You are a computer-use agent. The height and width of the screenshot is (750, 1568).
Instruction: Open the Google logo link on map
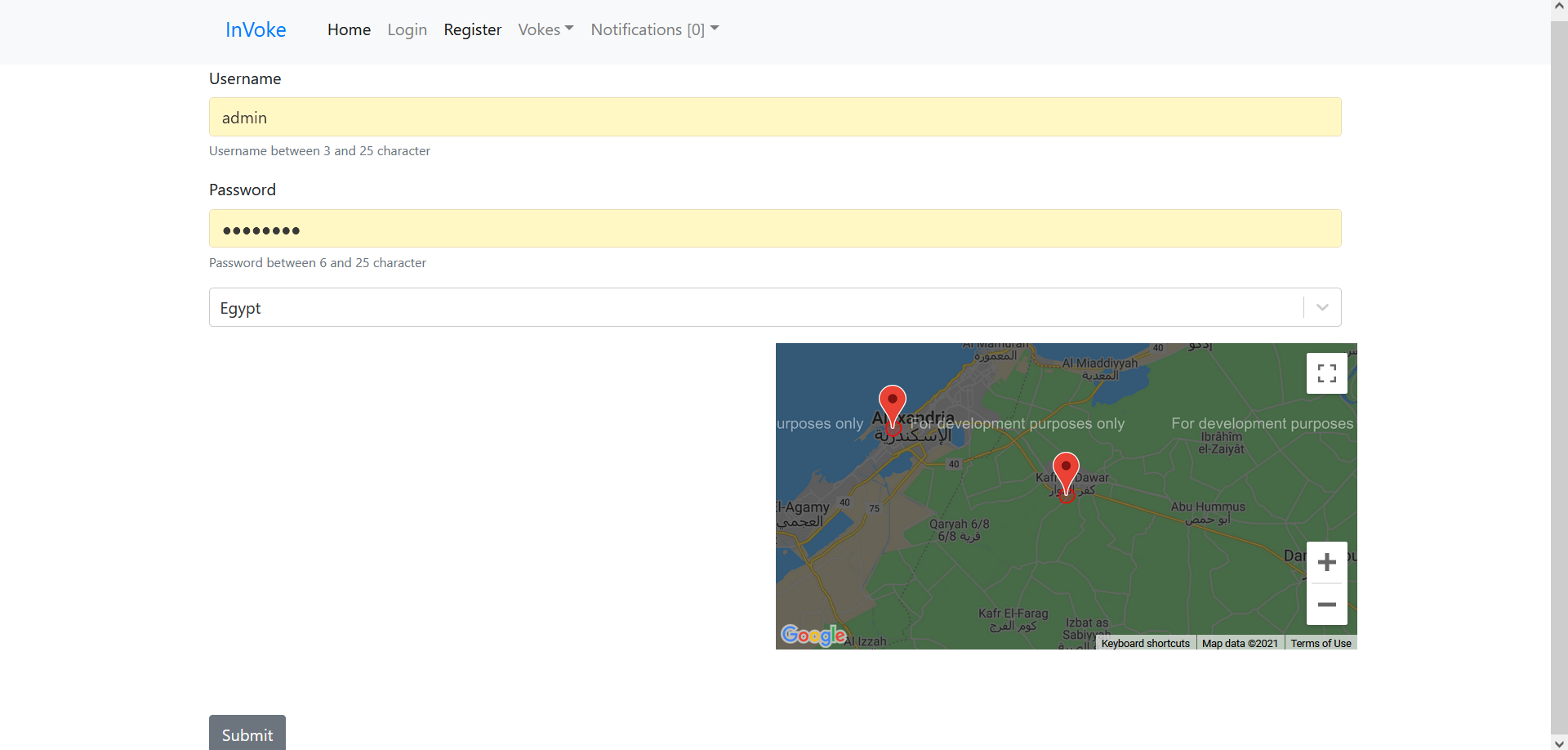813,635
